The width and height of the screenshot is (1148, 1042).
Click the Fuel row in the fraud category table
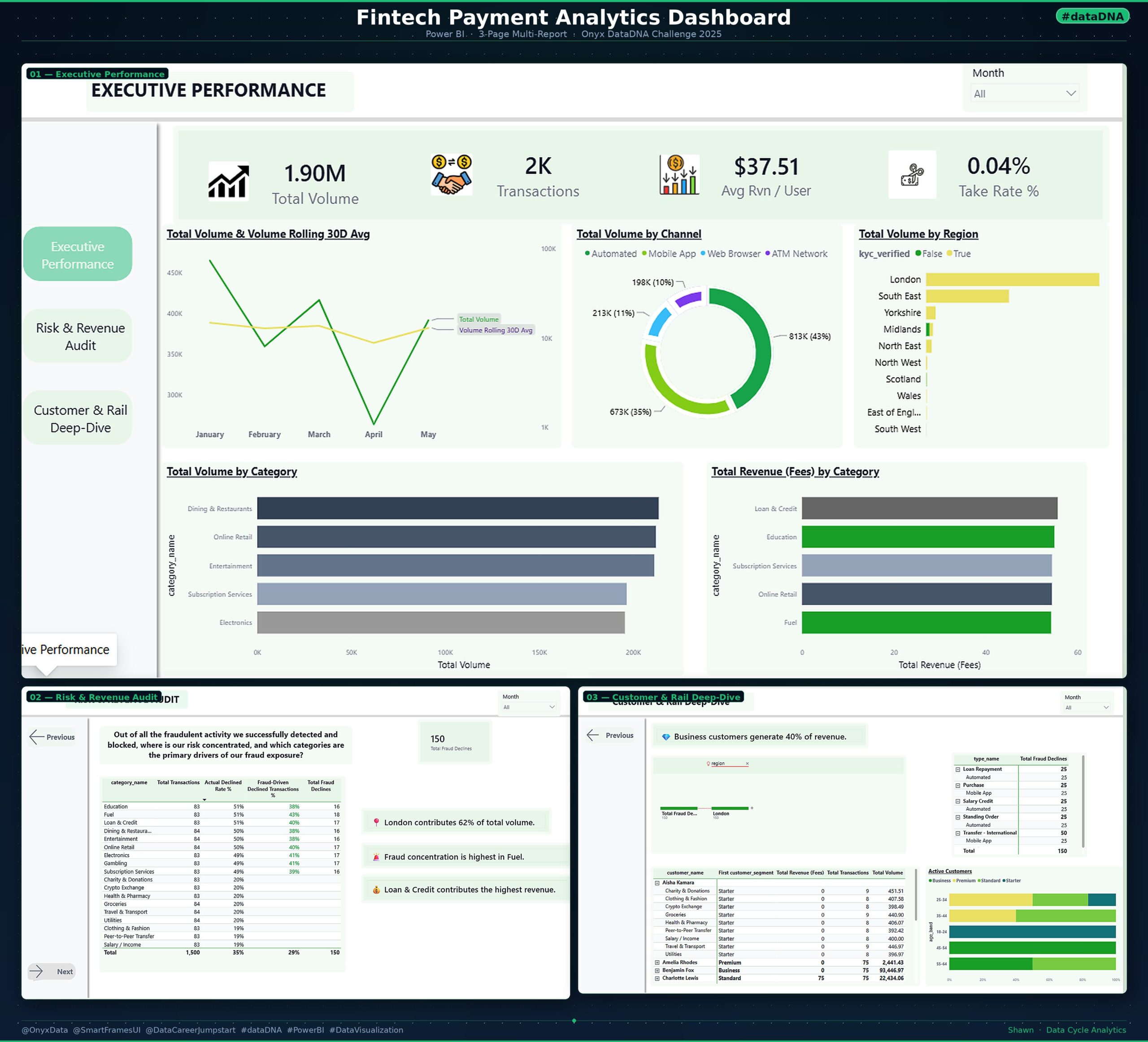pos(222,815)
